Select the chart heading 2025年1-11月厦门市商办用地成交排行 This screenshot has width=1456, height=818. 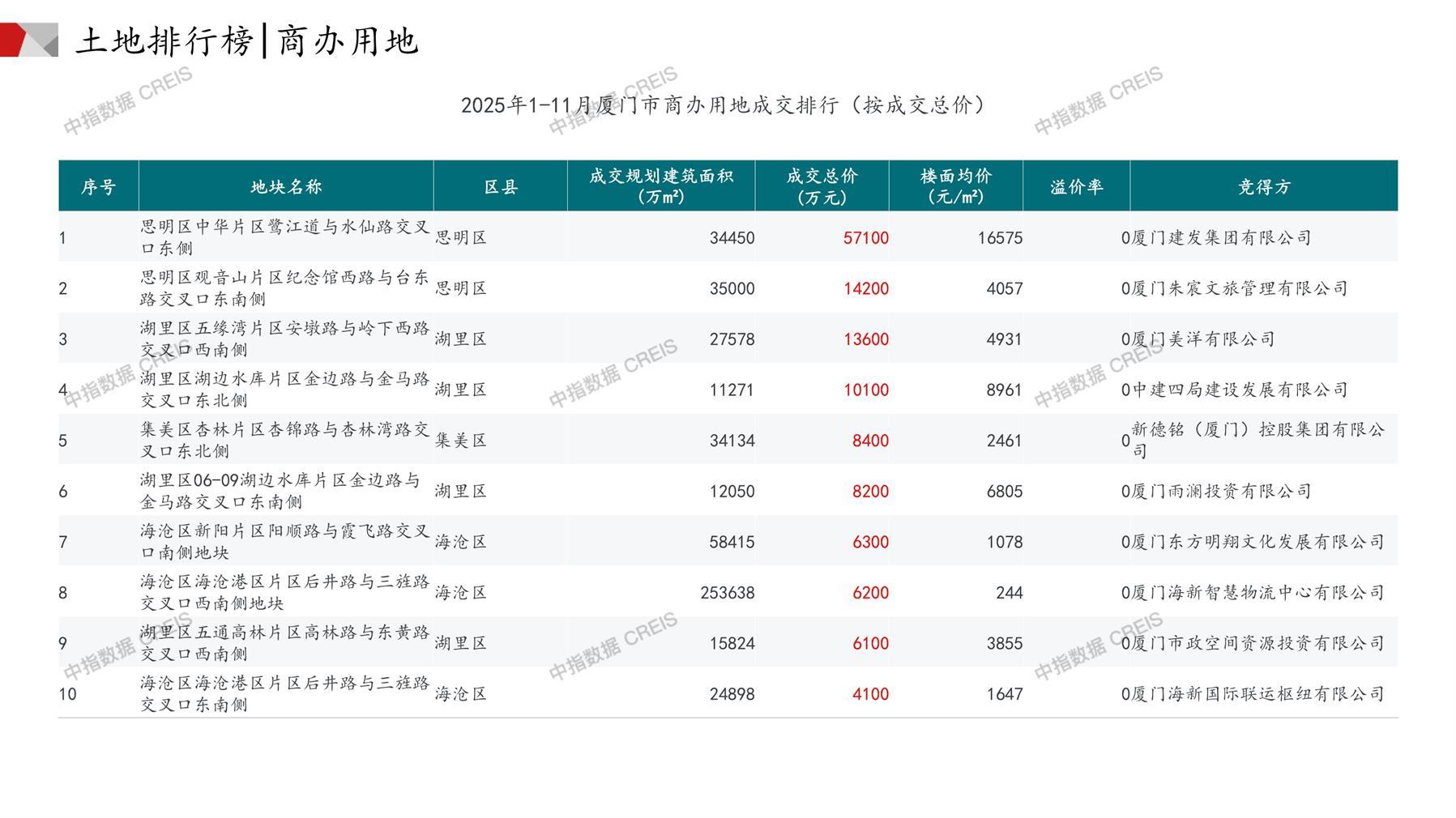pyautogui.click(x=724, y=105)
